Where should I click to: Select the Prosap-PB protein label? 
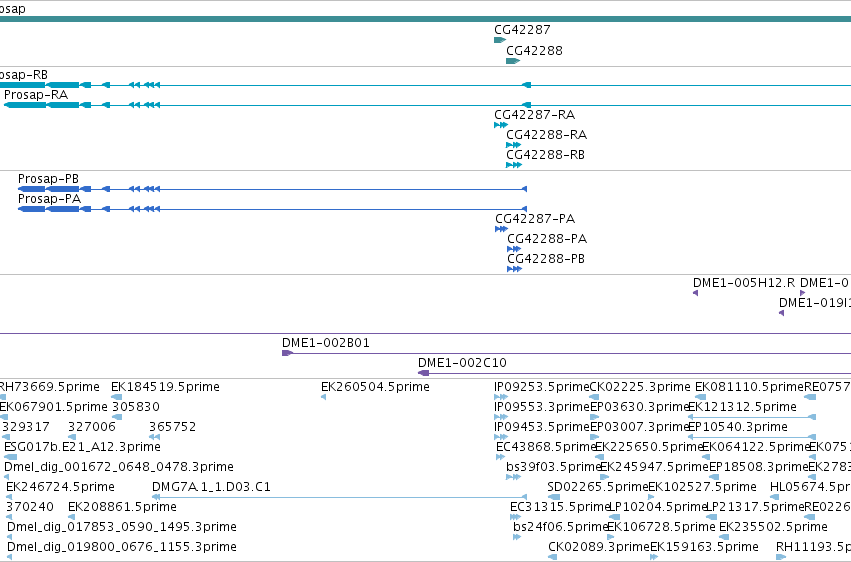(x=48, y=179)
